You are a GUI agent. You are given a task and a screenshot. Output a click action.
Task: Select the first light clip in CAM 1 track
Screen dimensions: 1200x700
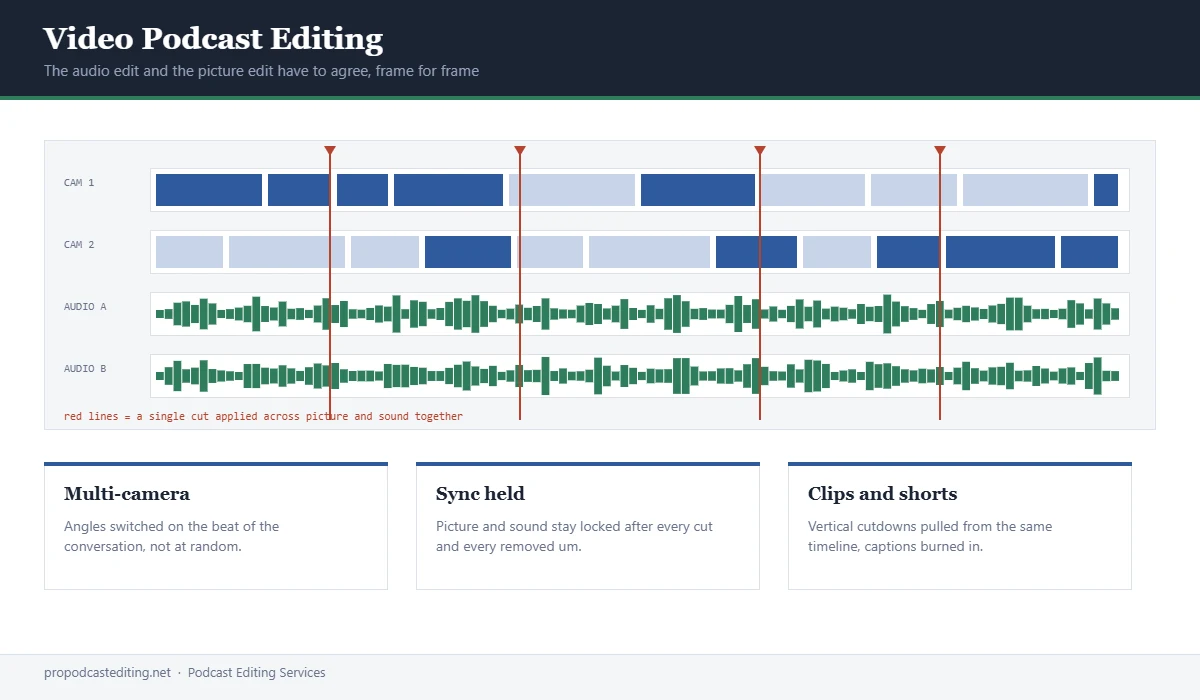[x=572, y=190]
